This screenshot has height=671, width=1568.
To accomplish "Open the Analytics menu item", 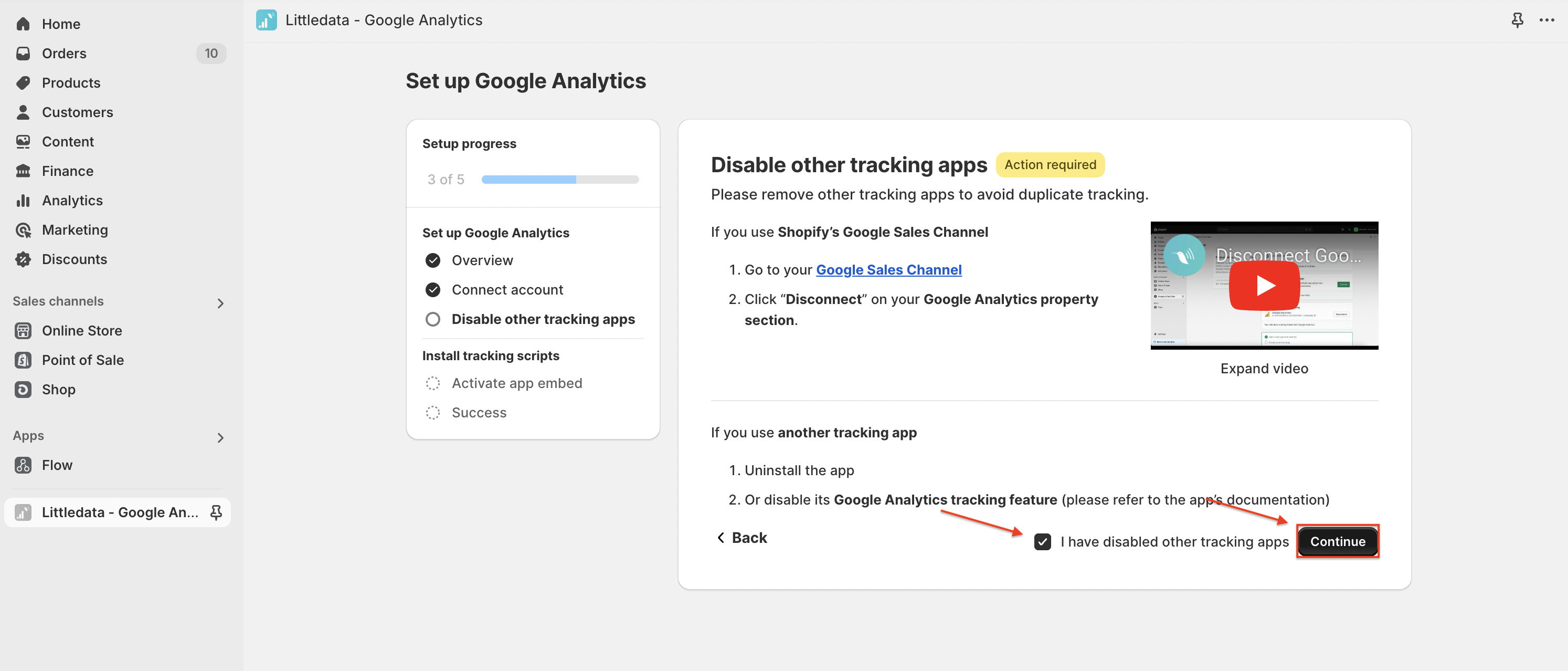I will coord(72,201).
